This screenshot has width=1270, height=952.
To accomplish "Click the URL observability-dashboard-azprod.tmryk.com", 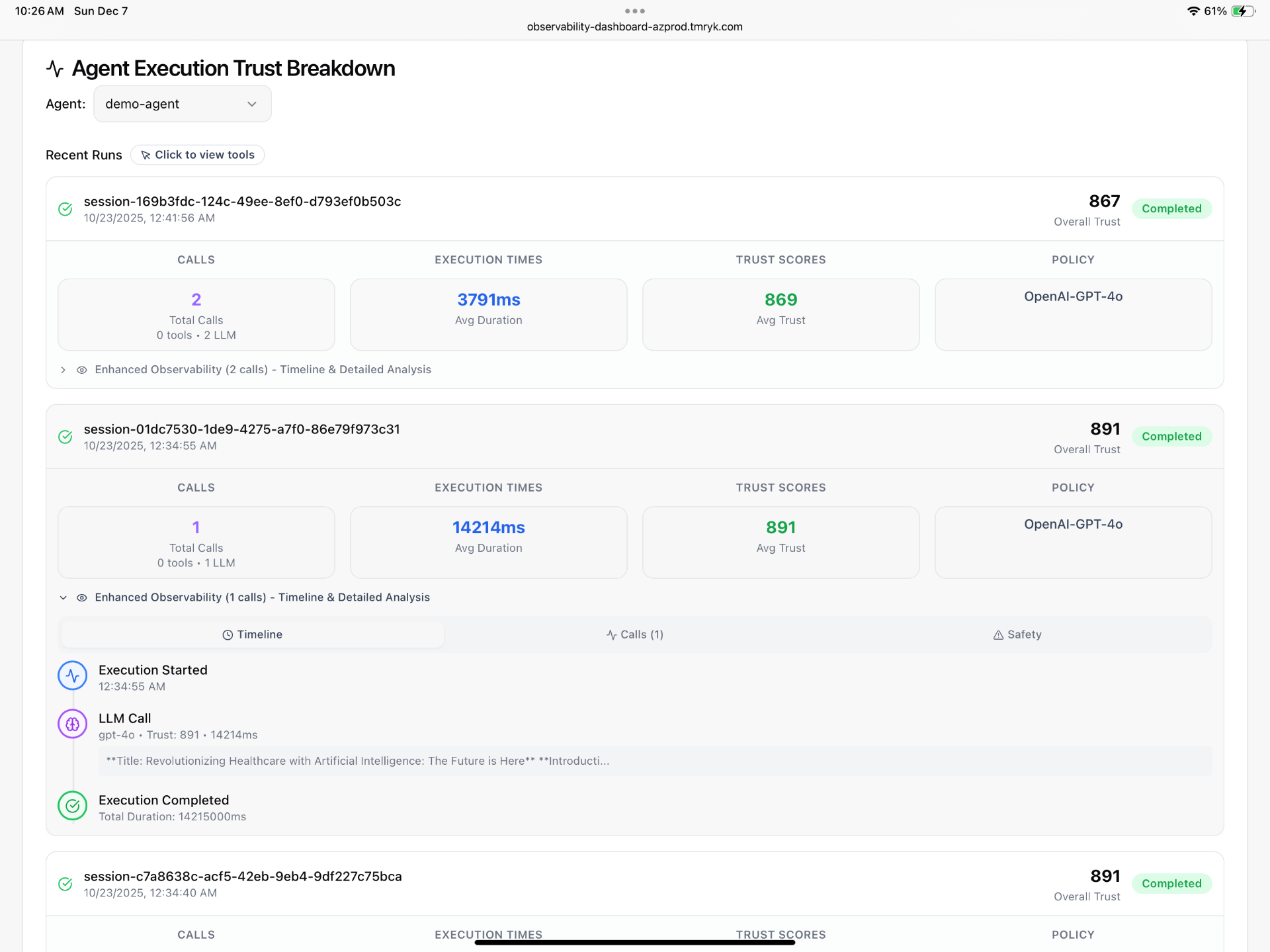I will (x=635, y=27).
